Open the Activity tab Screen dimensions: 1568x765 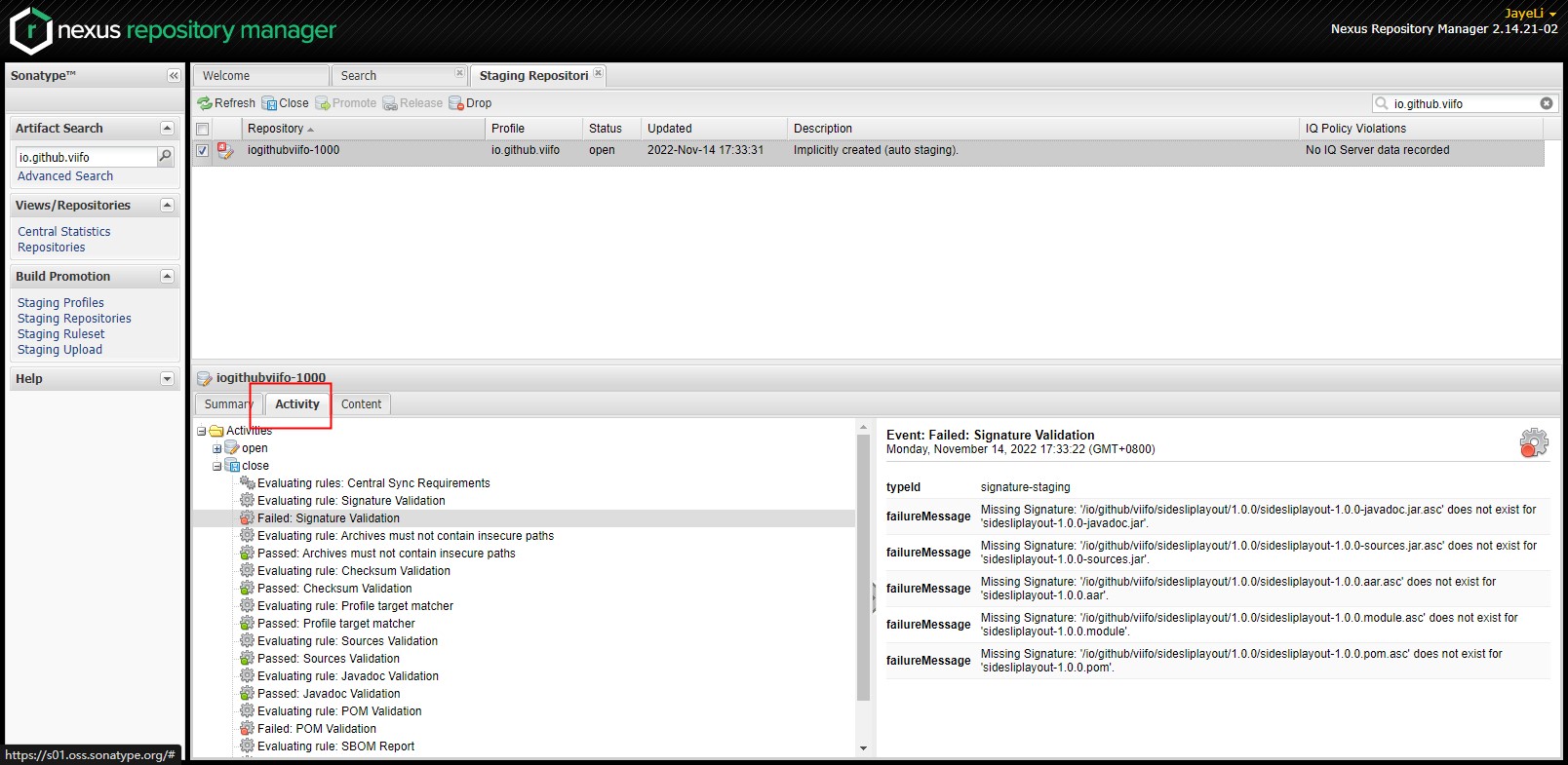[x=297, y=404]
